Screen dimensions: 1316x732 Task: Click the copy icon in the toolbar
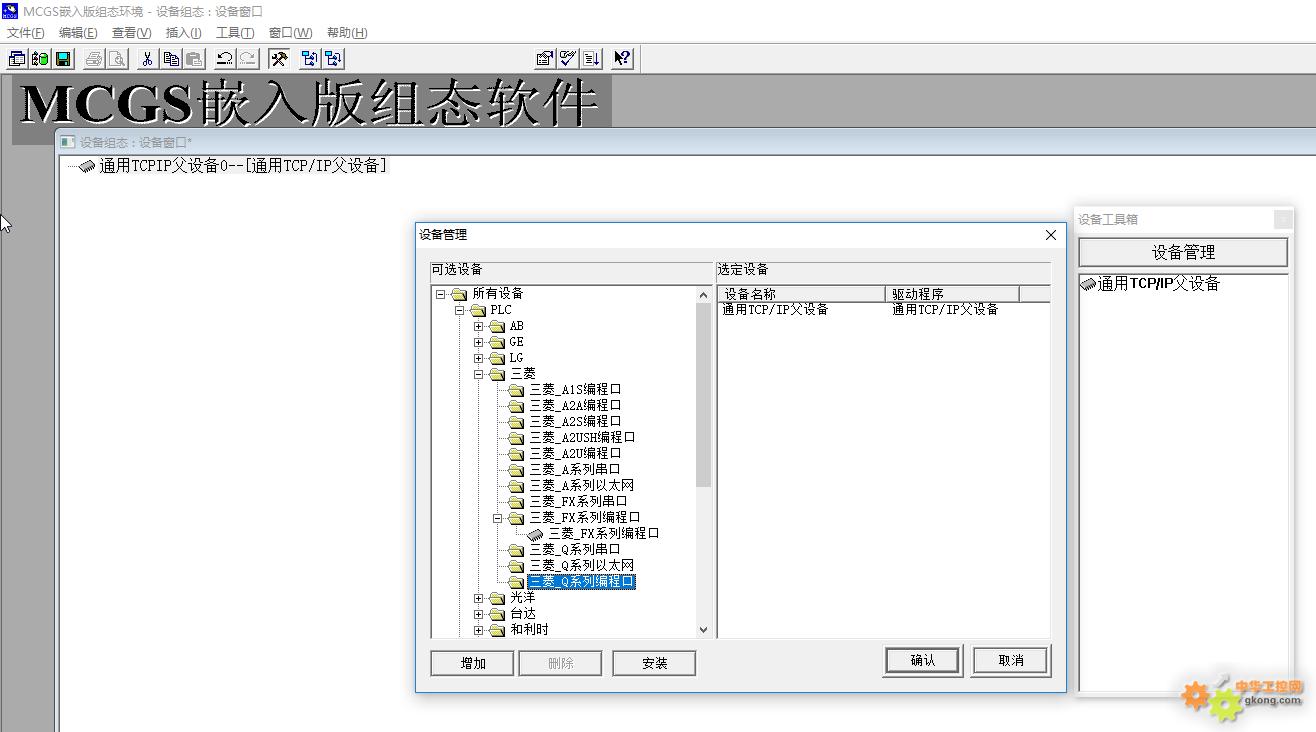point(171,59)
